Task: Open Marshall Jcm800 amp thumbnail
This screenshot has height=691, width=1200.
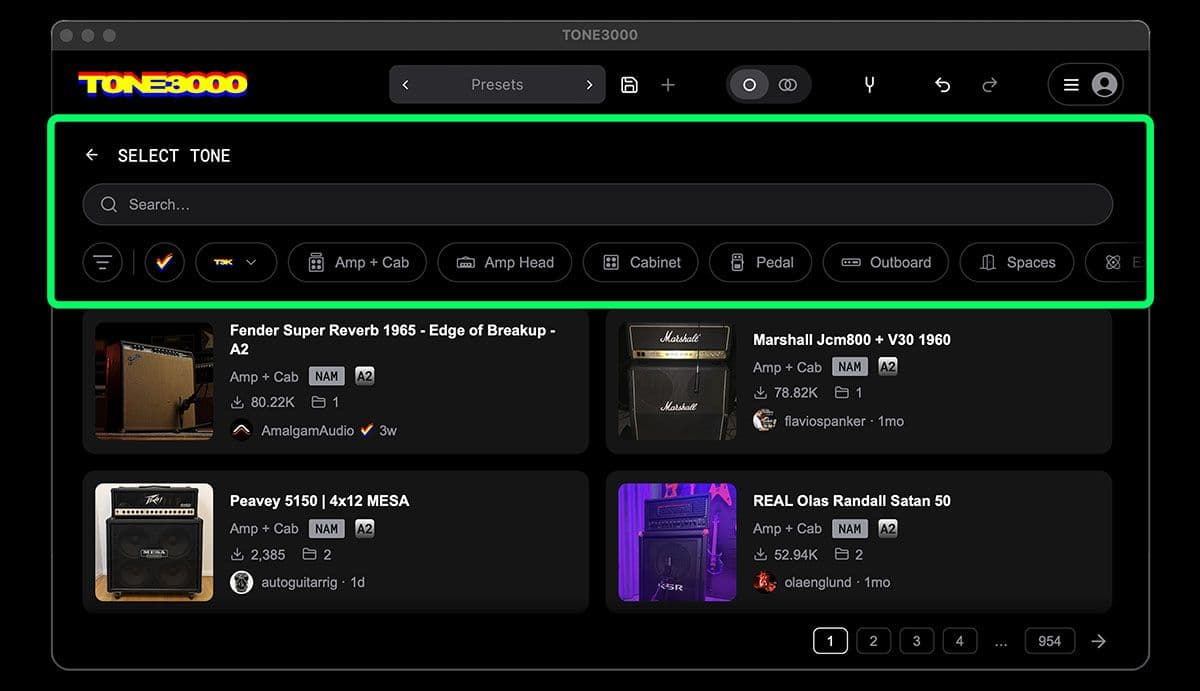Action: tap(677, 381)
